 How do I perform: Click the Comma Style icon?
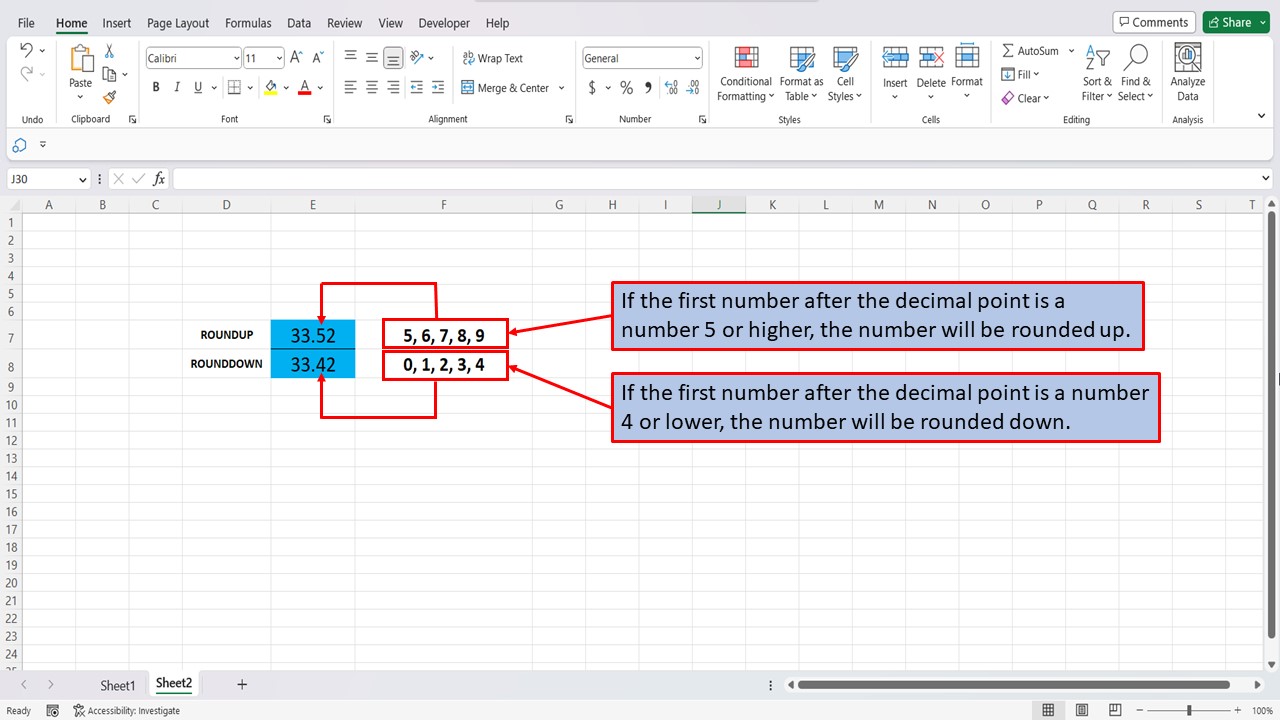point(647,87)
